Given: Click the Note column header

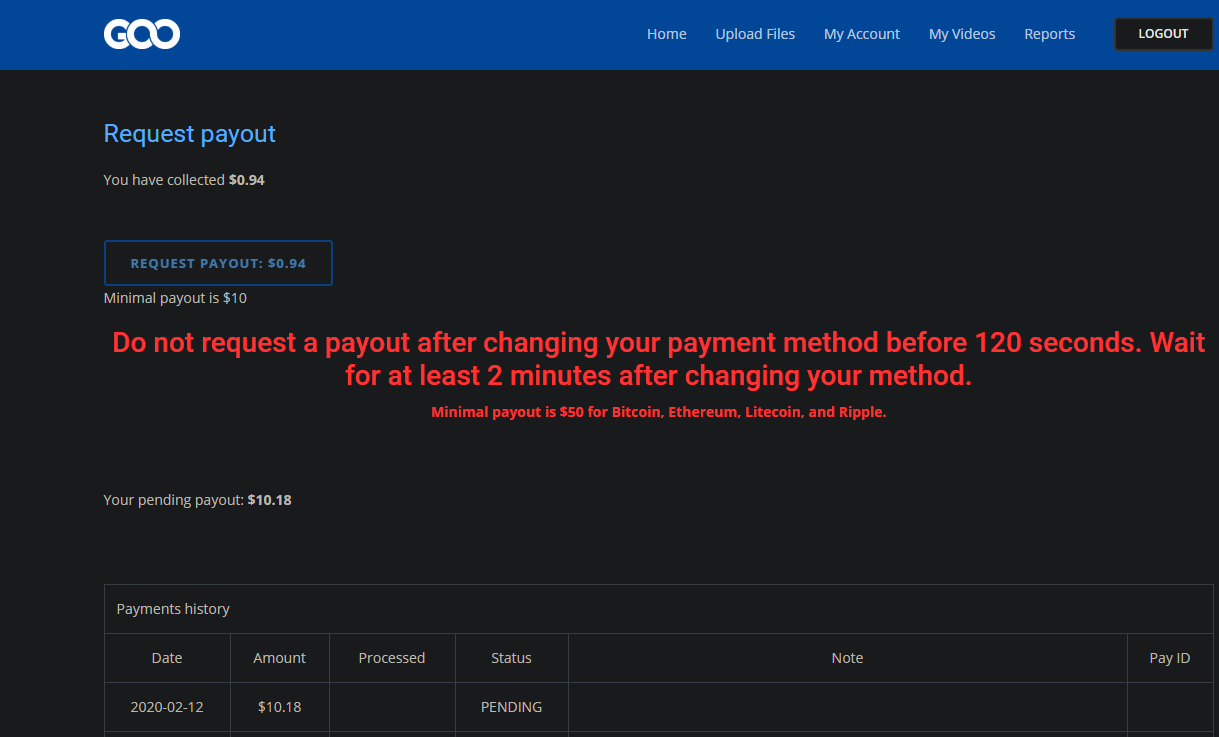Looking at the screenshot, I should [847, 658].
